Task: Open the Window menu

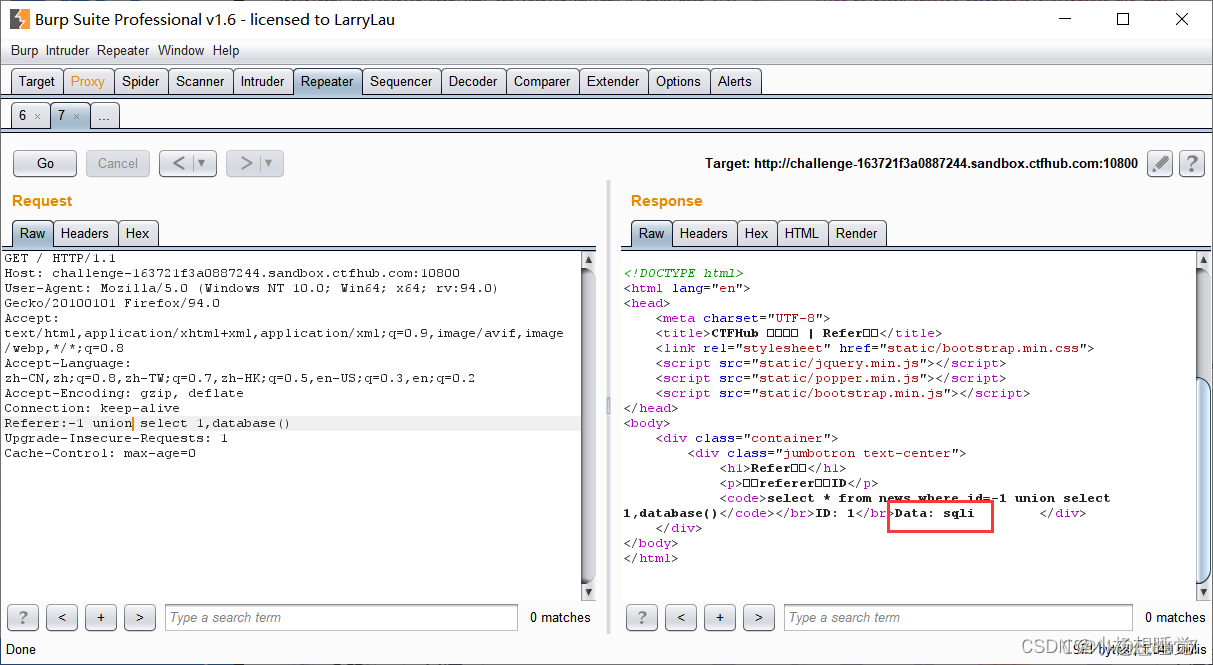Action: (x=181, y=50)
